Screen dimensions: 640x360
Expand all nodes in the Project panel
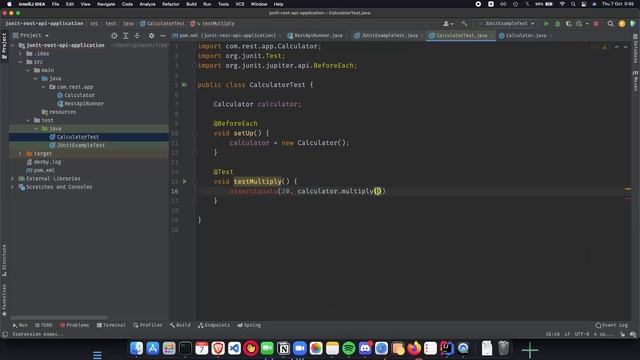pos(126,36)
